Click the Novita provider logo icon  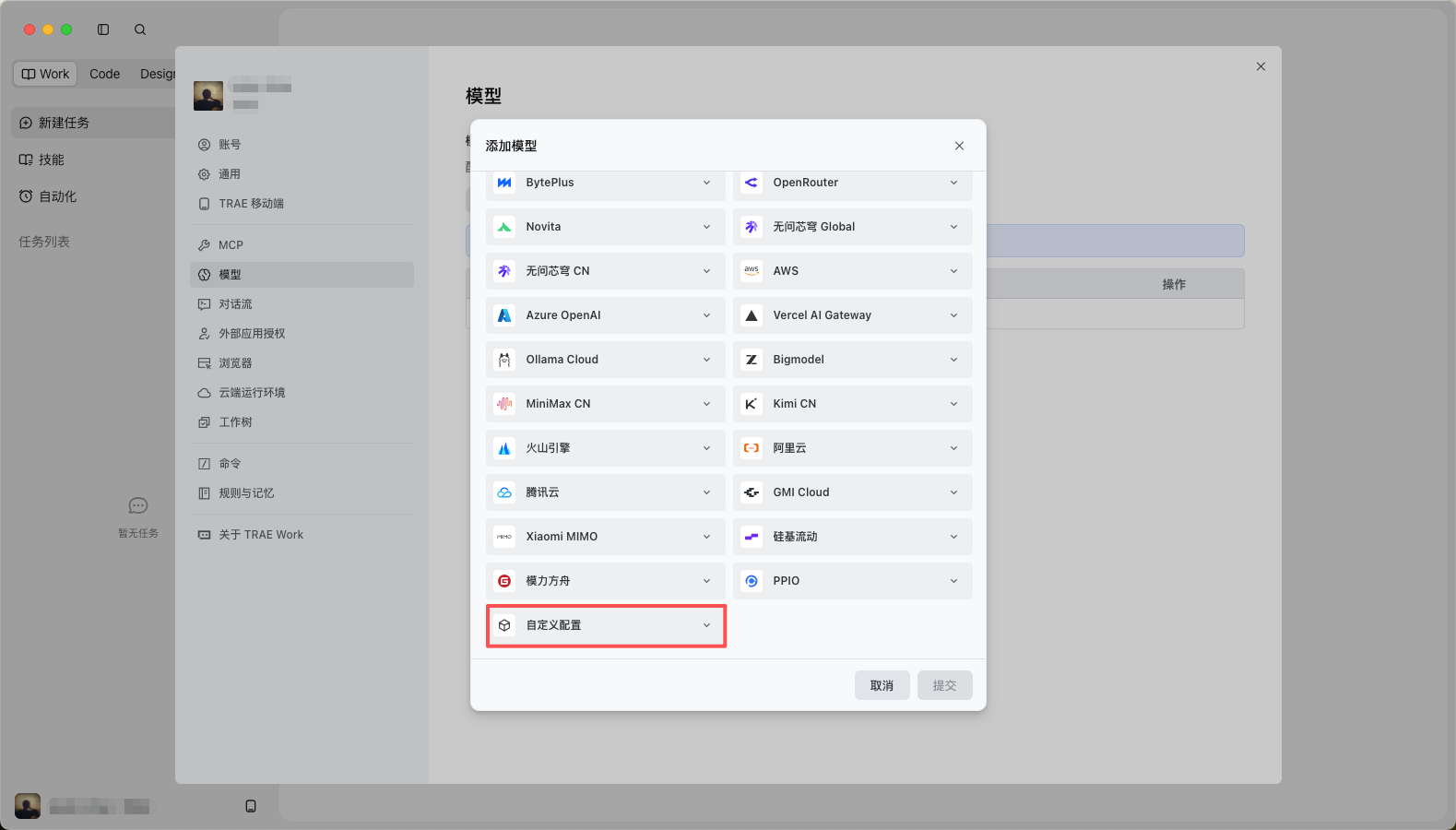click(504, 227)
